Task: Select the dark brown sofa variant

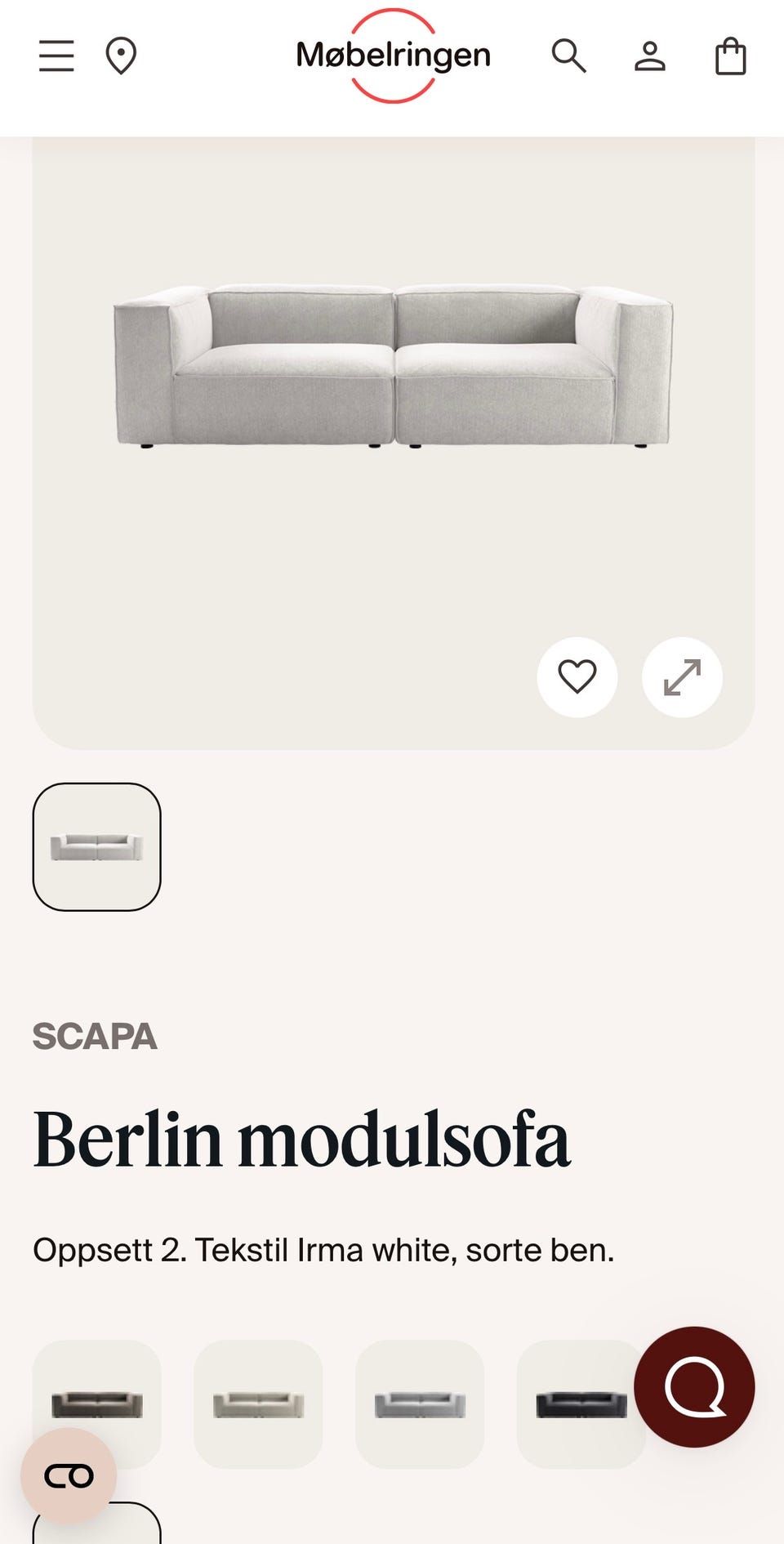Action: click(x=97, y=1404)
